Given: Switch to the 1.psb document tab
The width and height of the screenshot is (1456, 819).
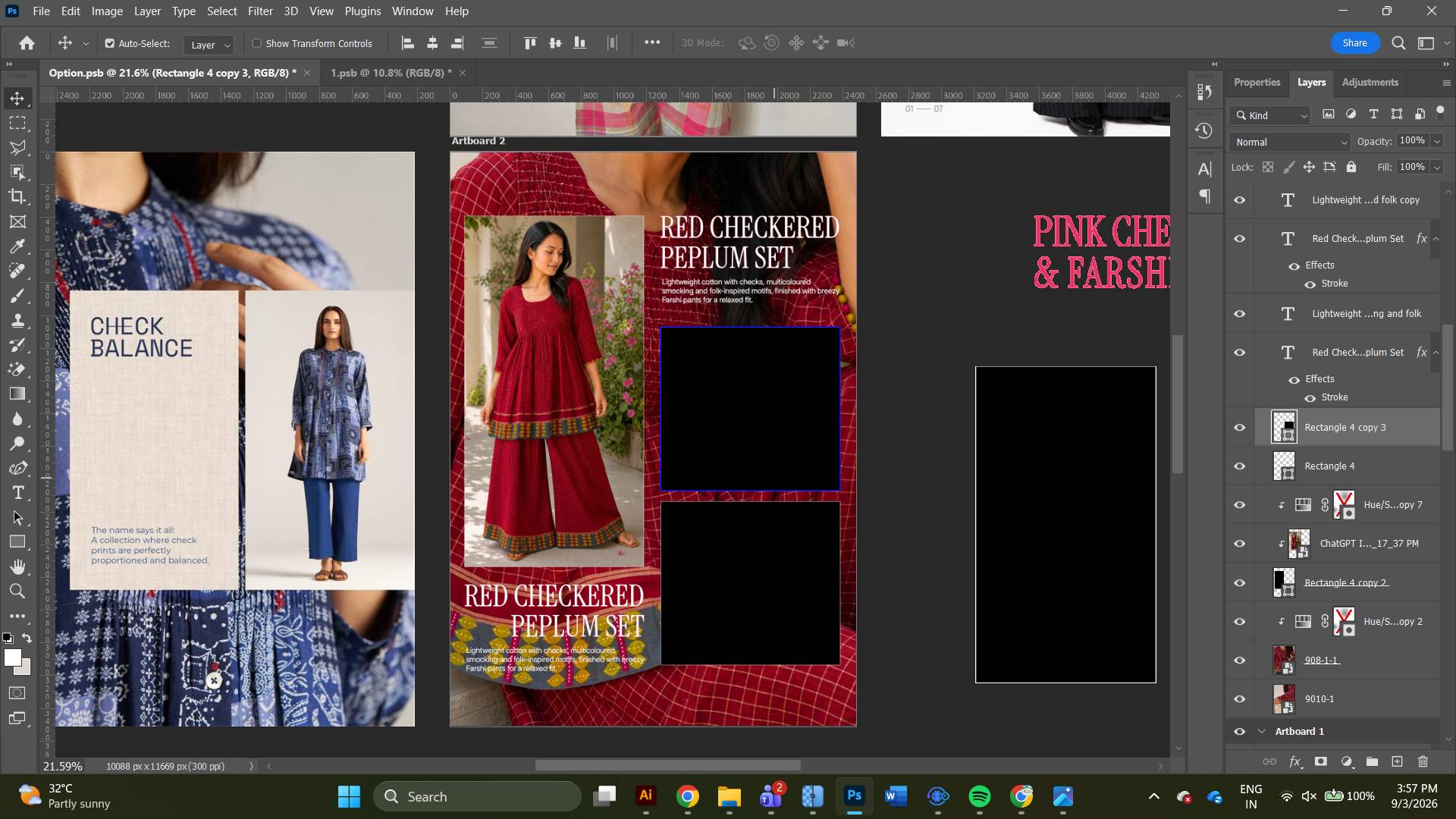Looking at the screenshot, I should (391, 73).
